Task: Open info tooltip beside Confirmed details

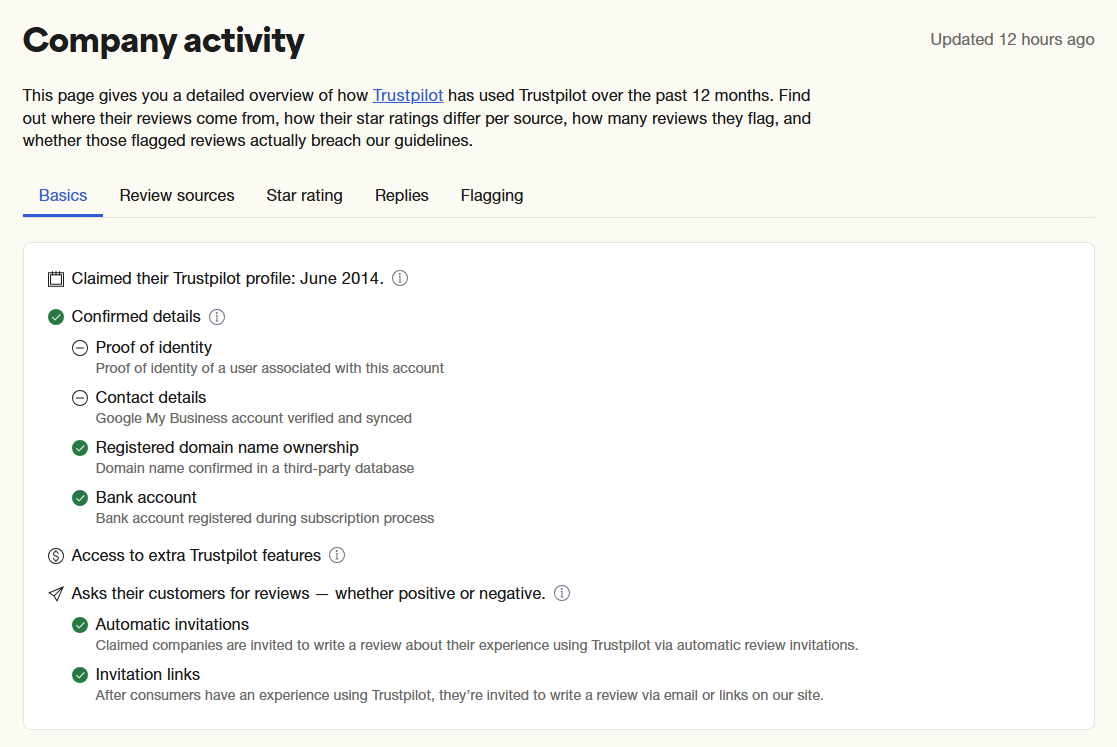Action: click(217, 316)
